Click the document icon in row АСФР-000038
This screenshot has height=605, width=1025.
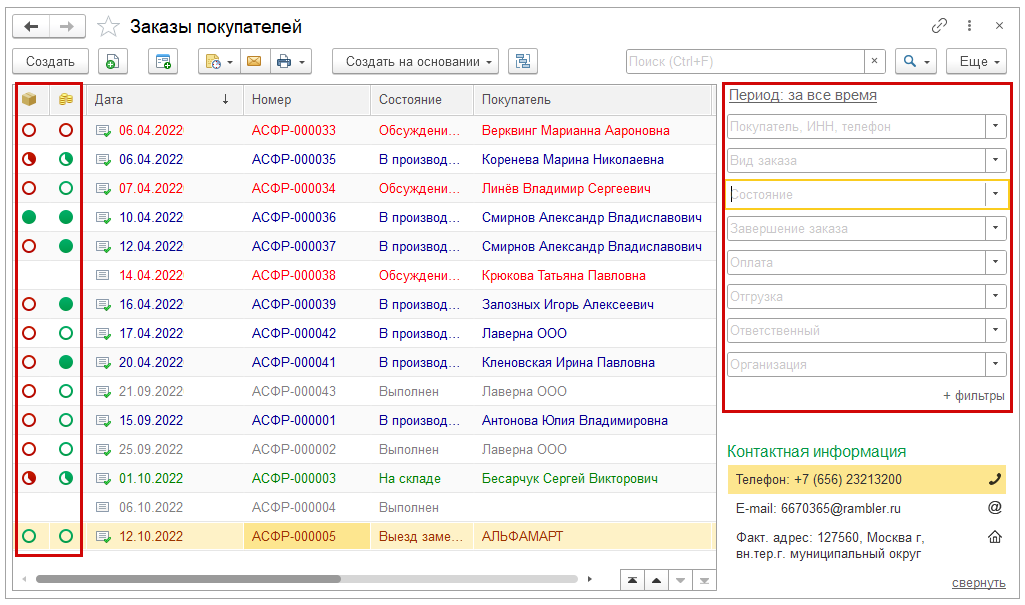pyautogui.click(x=103, y=275)
